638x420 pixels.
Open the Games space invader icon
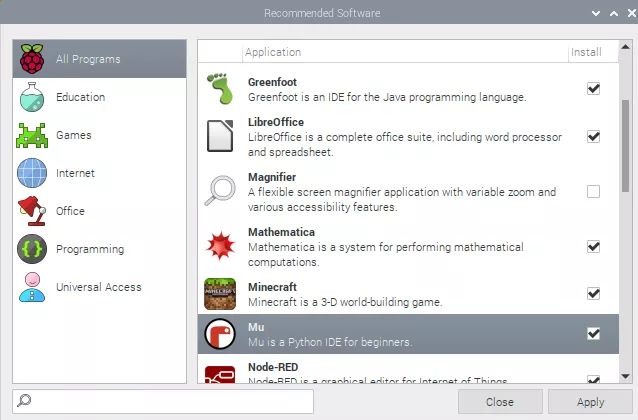pyautogui.click(x=32, y=135)
